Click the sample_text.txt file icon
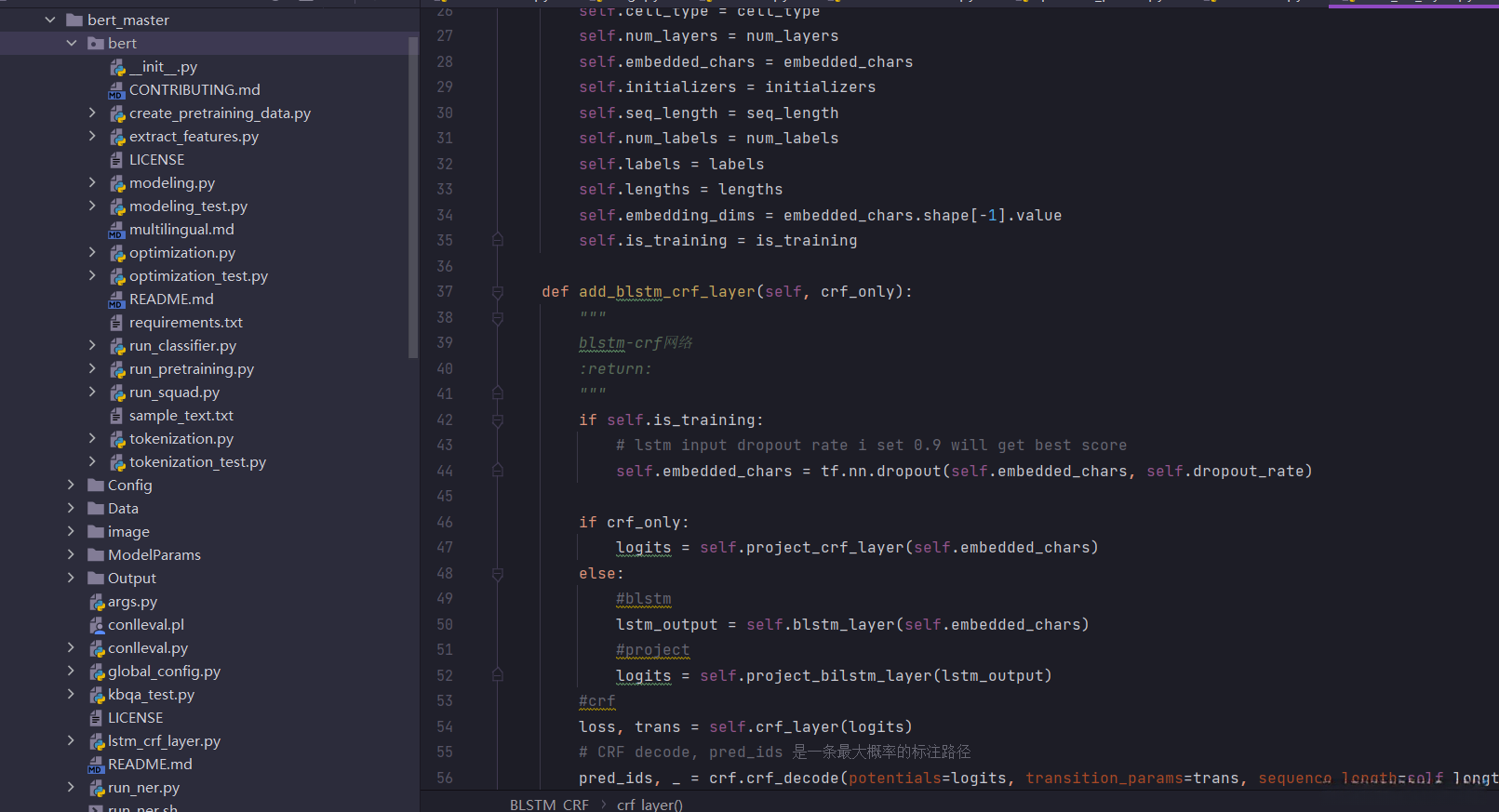This screenshot has width=1499, height=812. click(x=117, y=416)
